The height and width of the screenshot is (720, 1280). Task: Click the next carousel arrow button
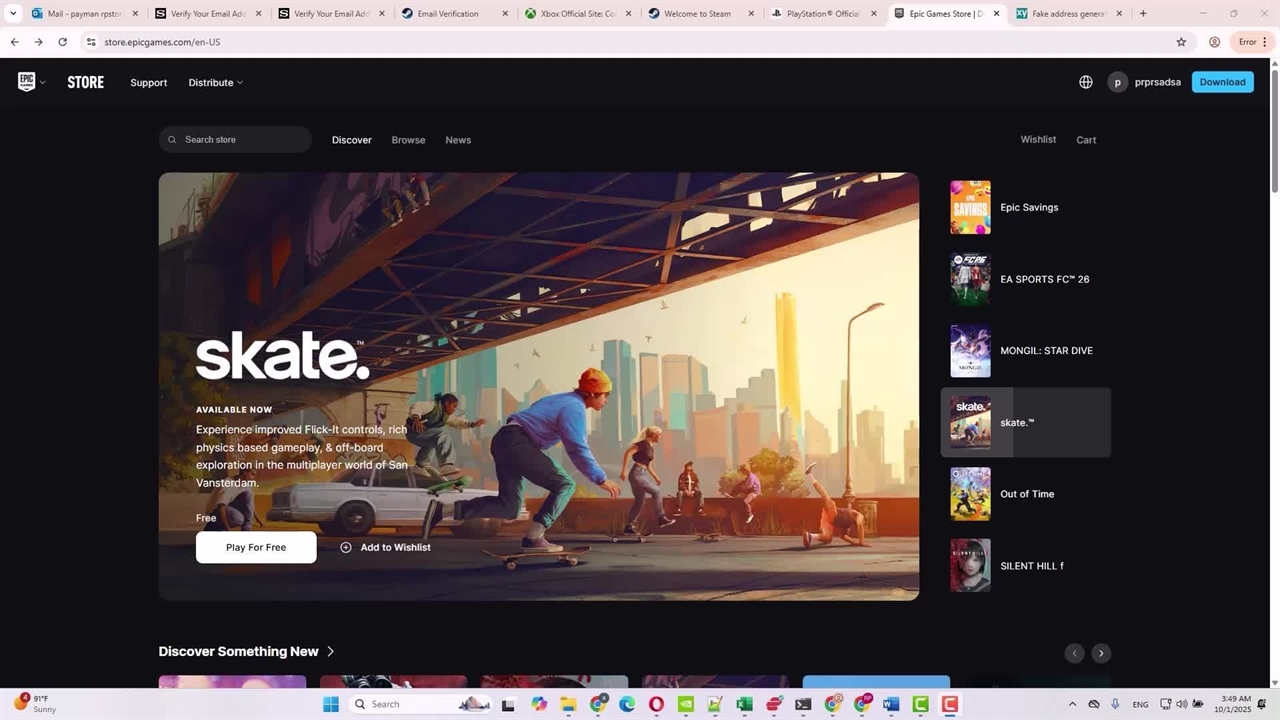[1100, 653]
